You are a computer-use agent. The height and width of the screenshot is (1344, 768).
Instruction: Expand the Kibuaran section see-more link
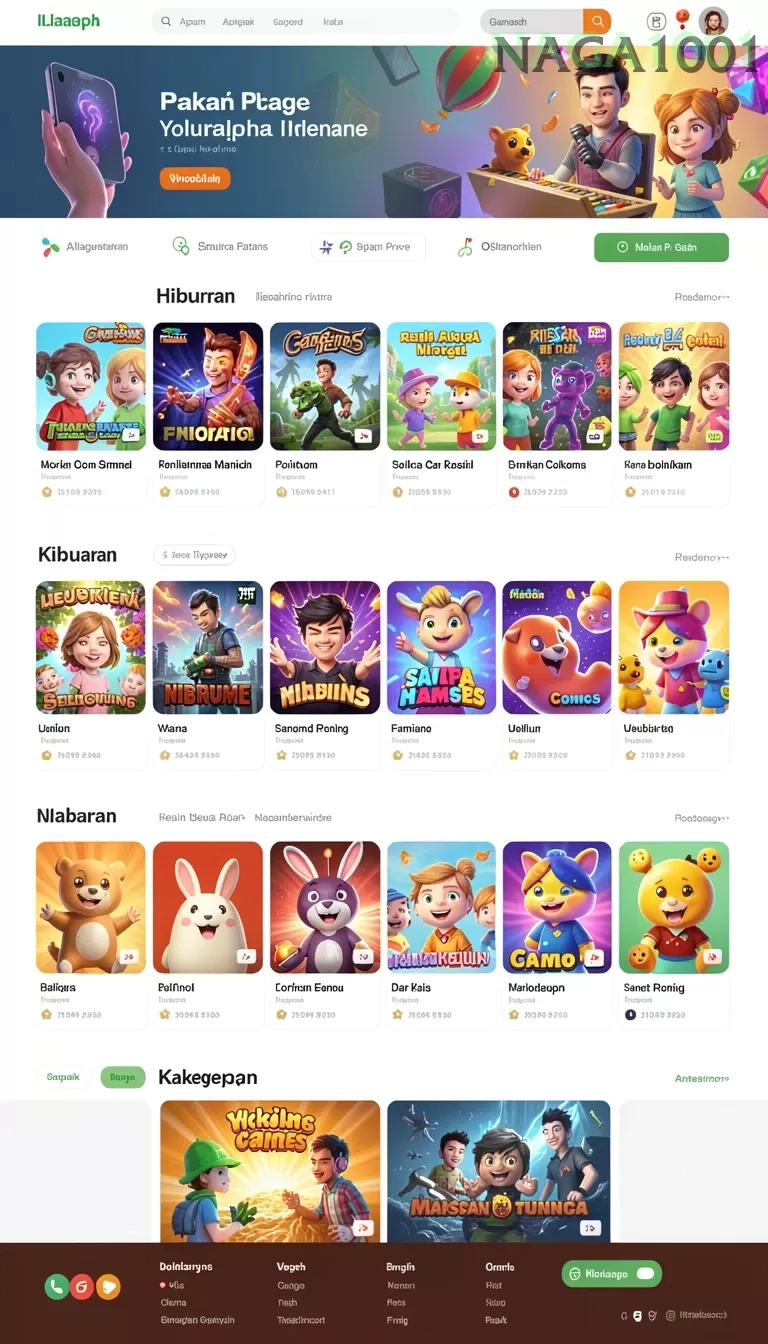click(702, 557)
